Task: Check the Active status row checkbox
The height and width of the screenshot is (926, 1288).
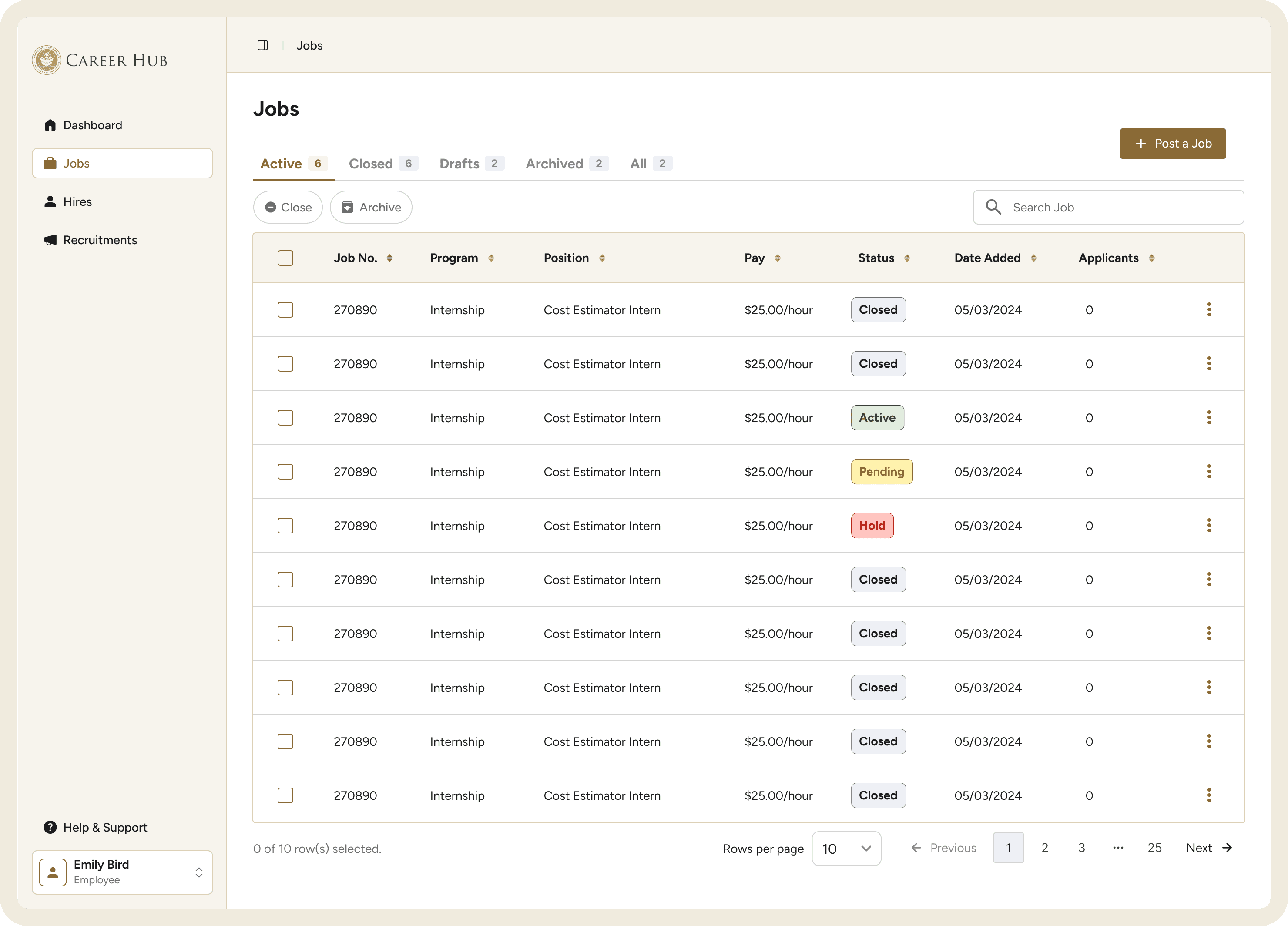Action: click(285, 417)
